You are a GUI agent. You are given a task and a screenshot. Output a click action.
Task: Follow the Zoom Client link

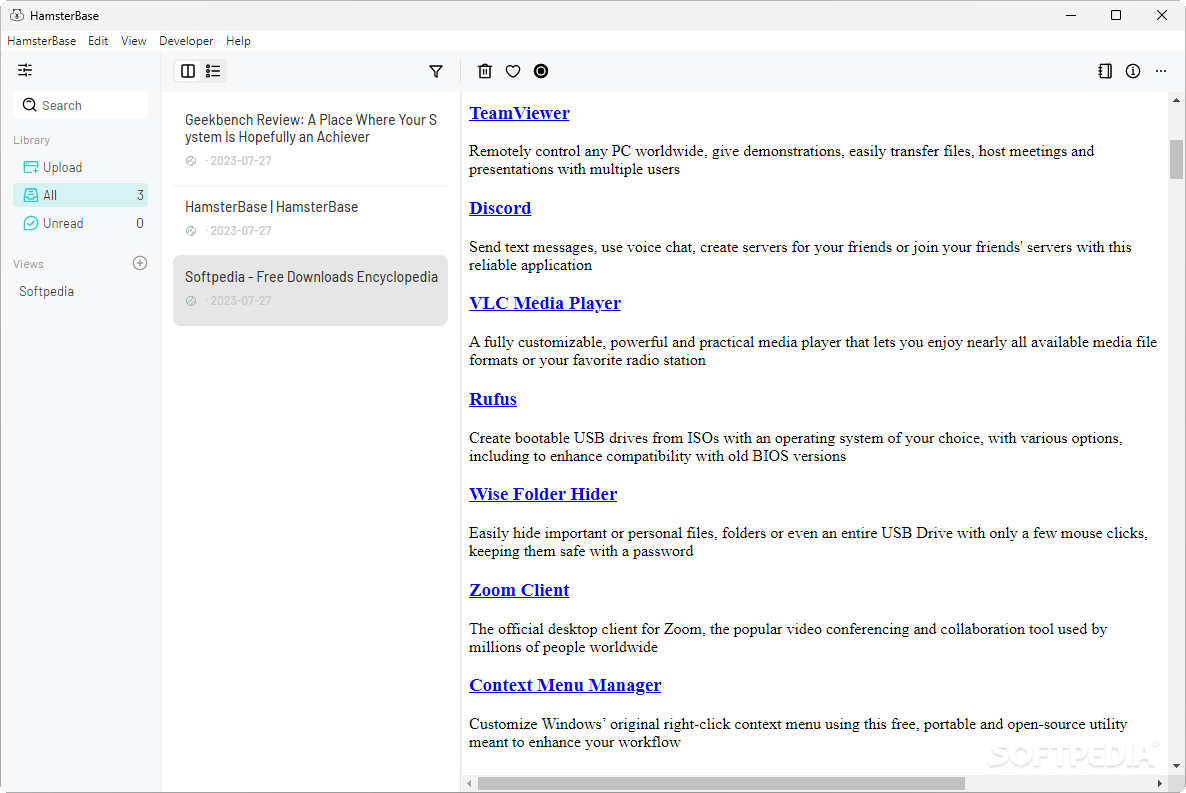519,589
